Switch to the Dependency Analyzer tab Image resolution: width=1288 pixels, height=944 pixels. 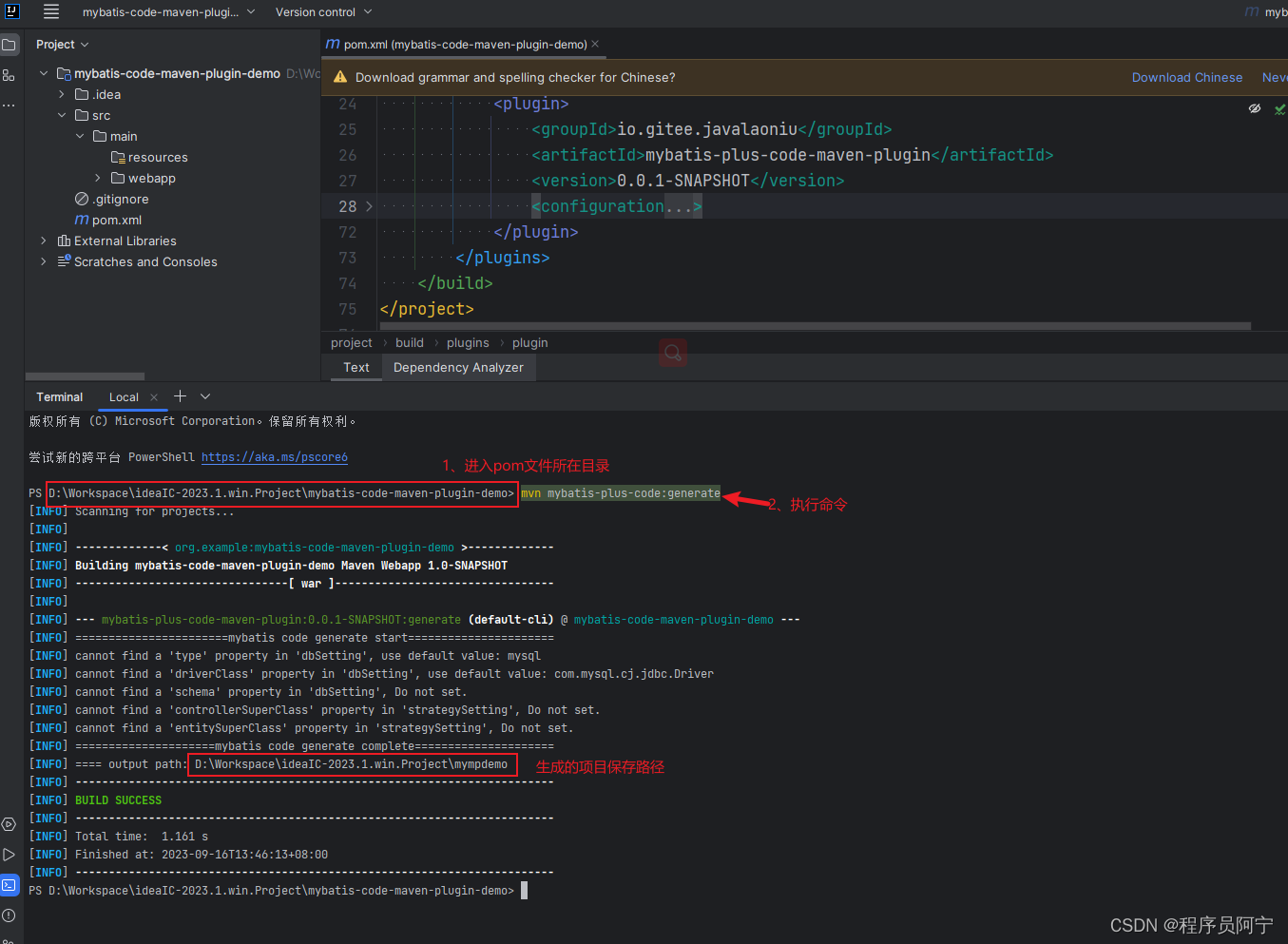(x=458, y=368)
